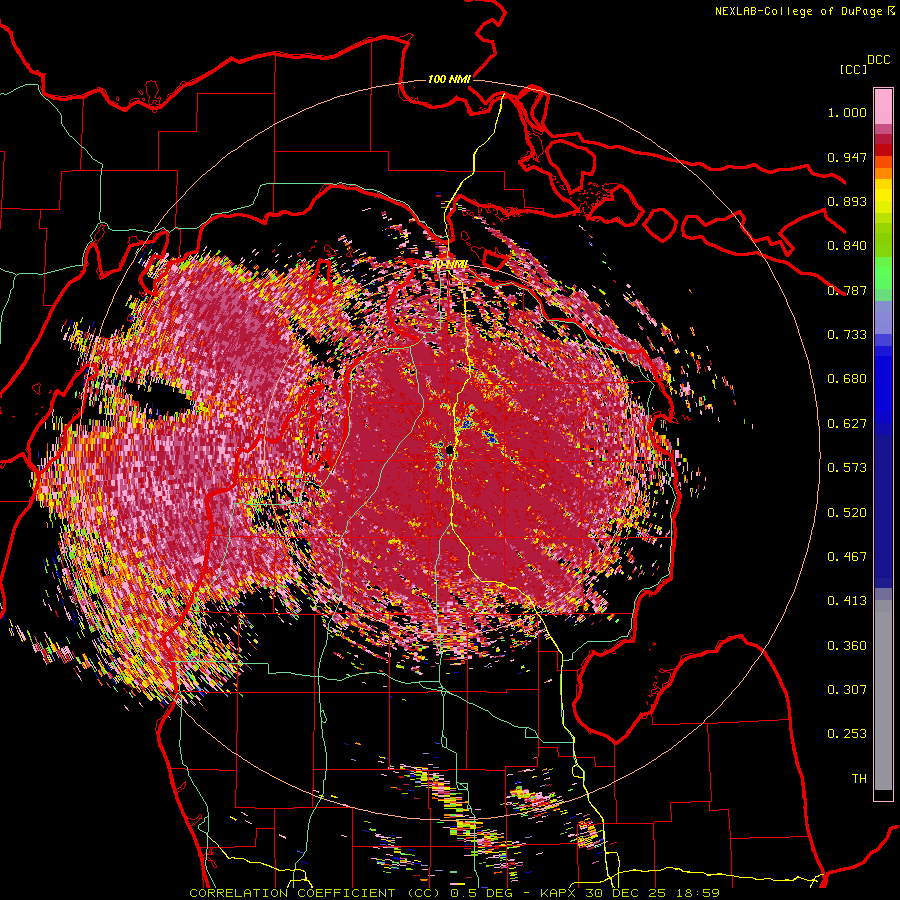Select the 0.627 scale value

(x=847, y=424)
